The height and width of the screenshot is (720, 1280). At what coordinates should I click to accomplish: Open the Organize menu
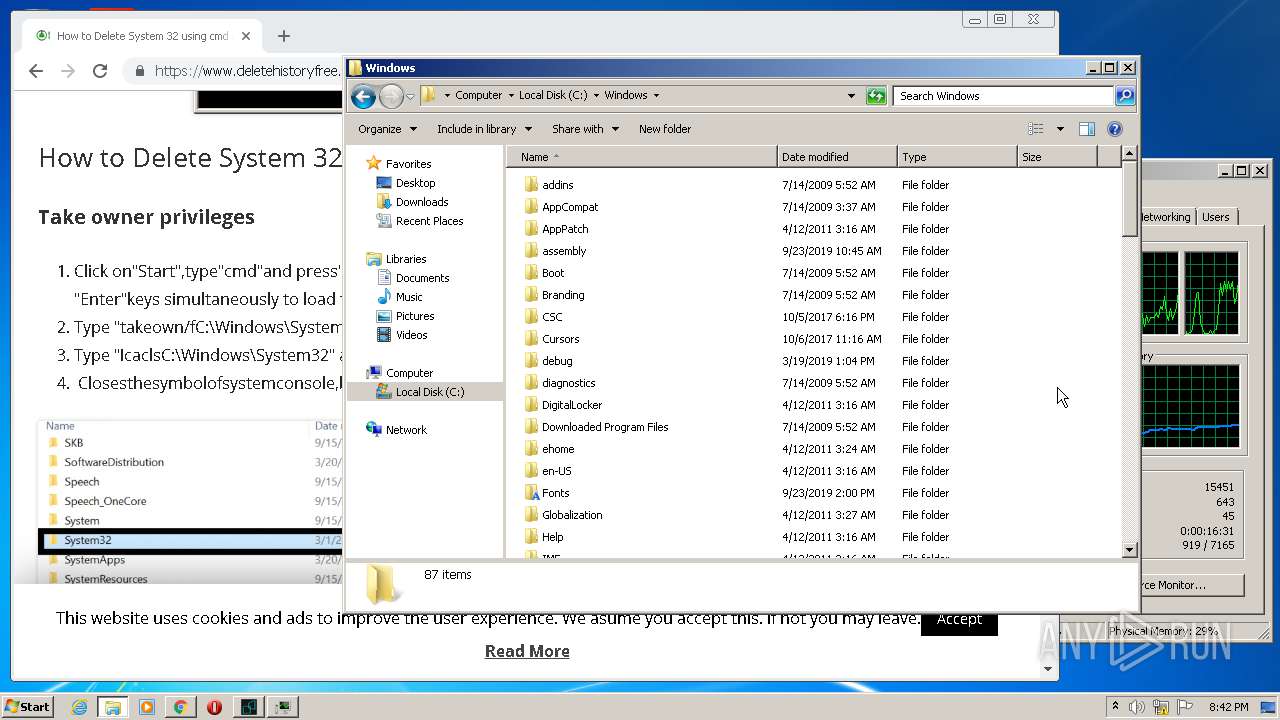[387, 129]
